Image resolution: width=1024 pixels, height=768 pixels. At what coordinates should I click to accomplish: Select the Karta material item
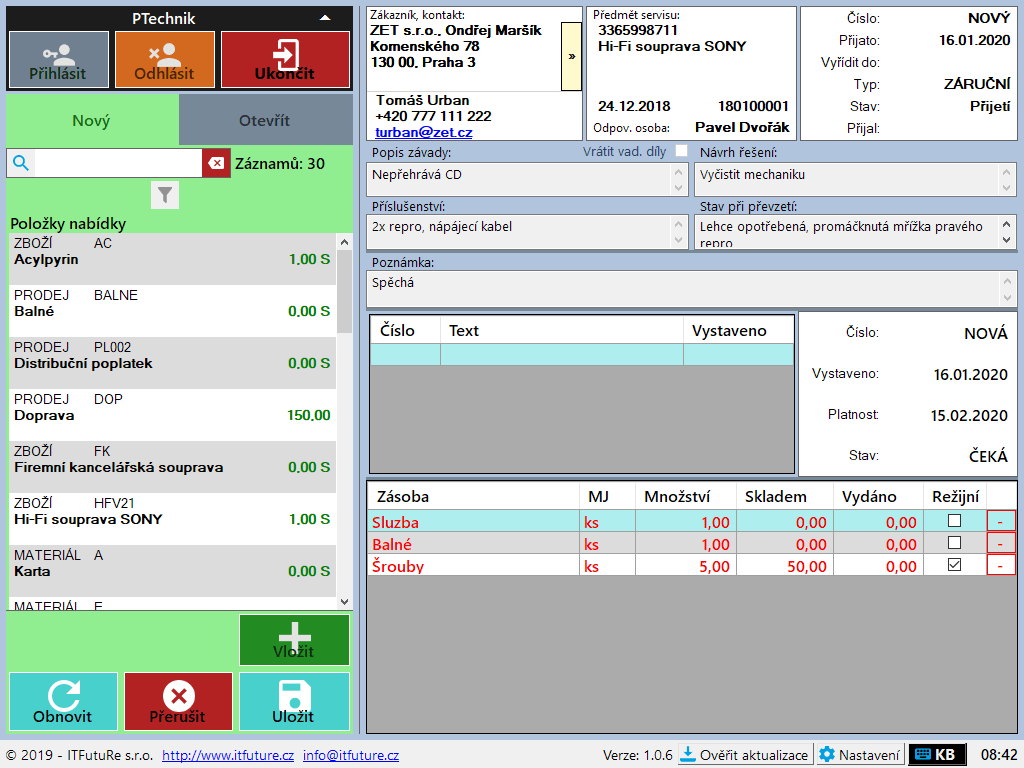[x=172, y=571]
